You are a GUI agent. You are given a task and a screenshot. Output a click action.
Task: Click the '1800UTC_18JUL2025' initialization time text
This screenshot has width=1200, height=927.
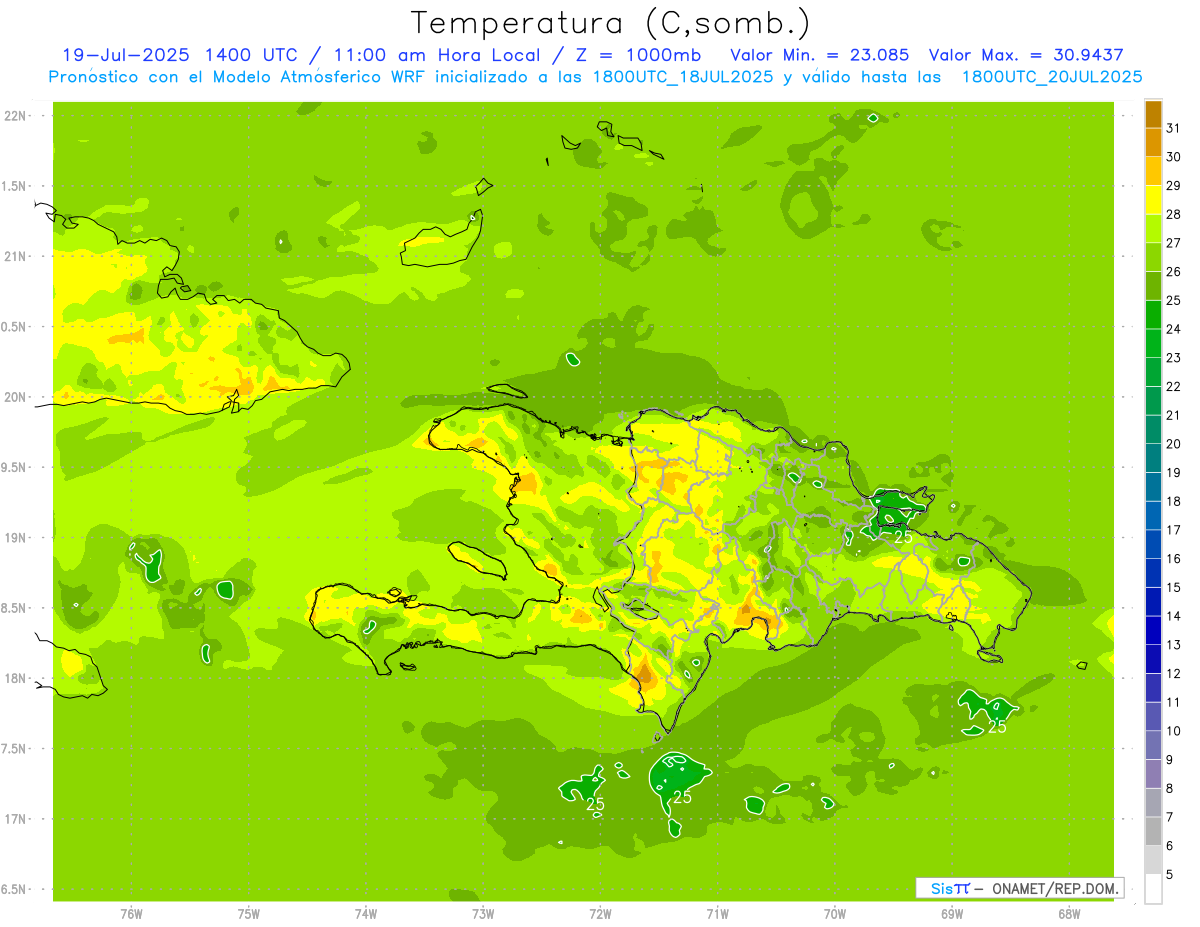[682, 77]
